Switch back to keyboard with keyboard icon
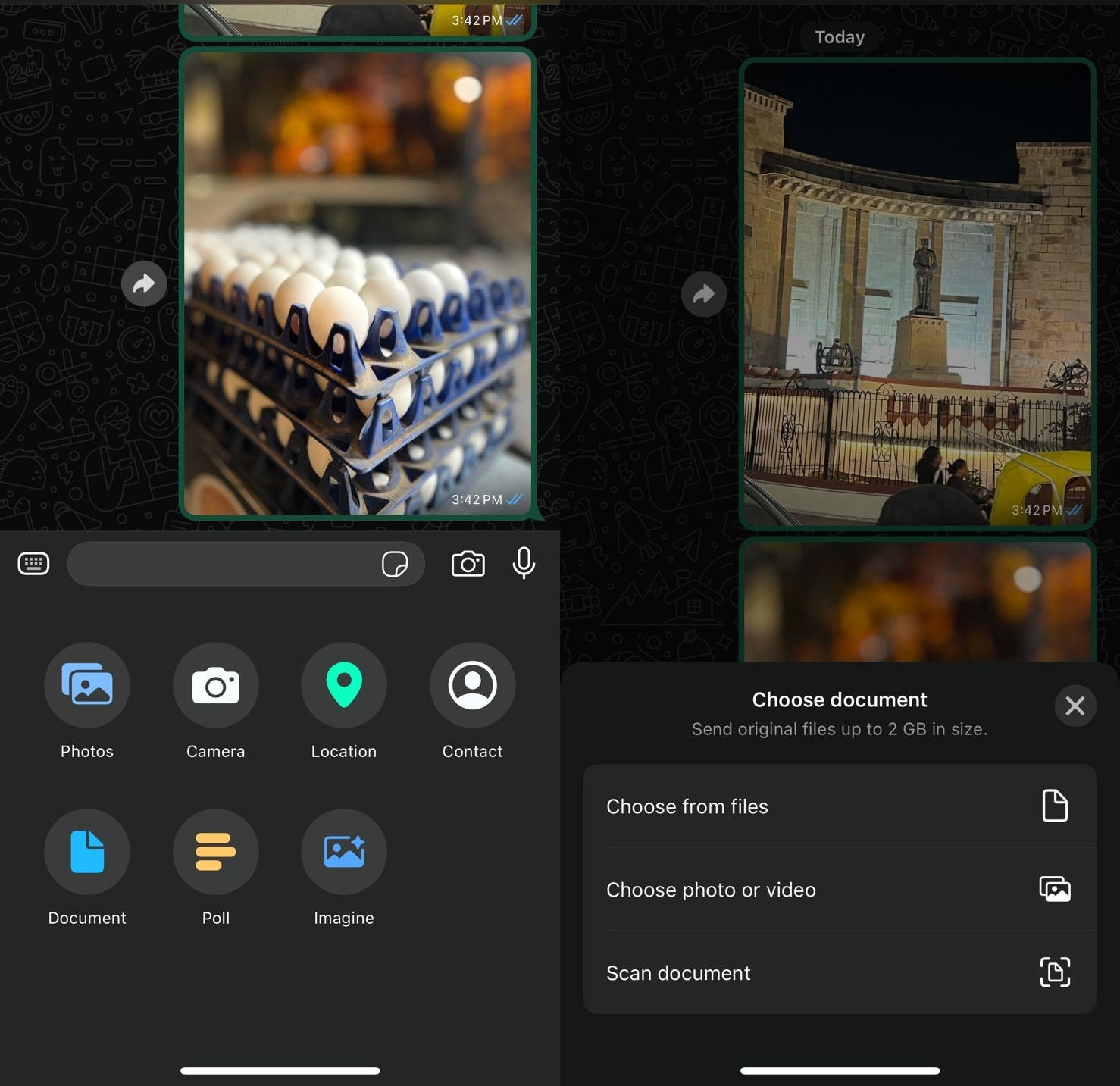Viewport: 1120px width, 1086px height. (x=33, y=563)
